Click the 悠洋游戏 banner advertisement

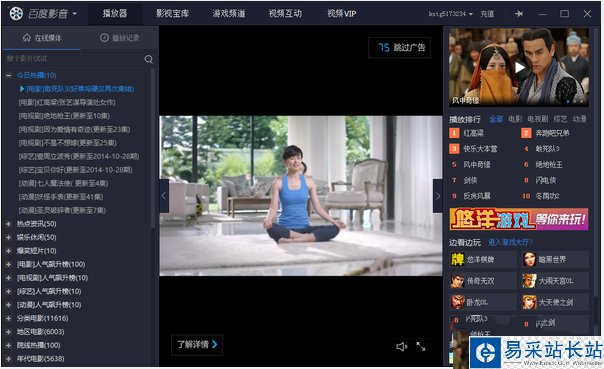[x=518, y=219]
